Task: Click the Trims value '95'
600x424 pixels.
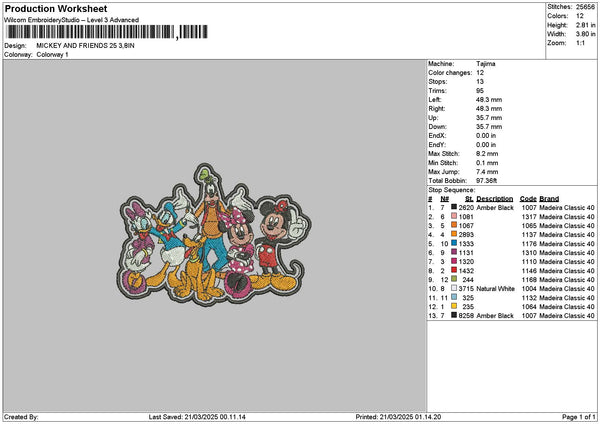Action: pyautogui.click(x=480, y=91)
